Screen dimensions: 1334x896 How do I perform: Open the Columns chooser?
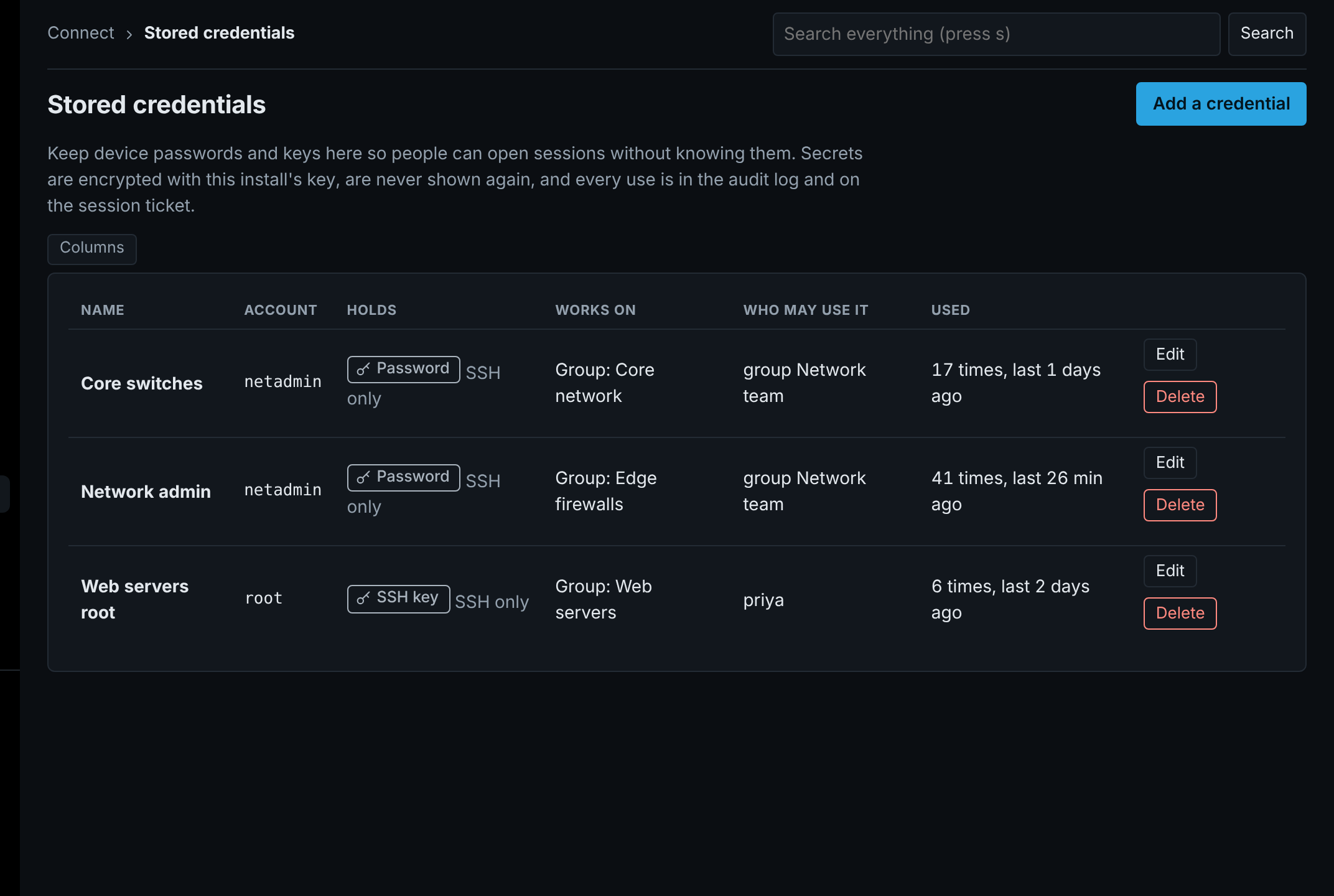point(92,249)
